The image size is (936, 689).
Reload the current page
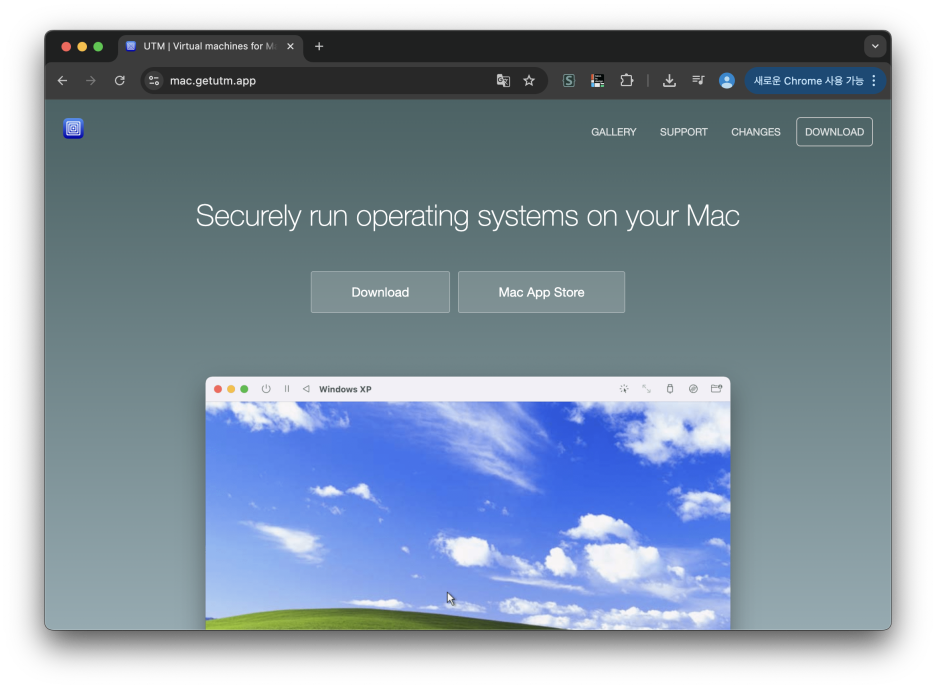pos(119,81)
